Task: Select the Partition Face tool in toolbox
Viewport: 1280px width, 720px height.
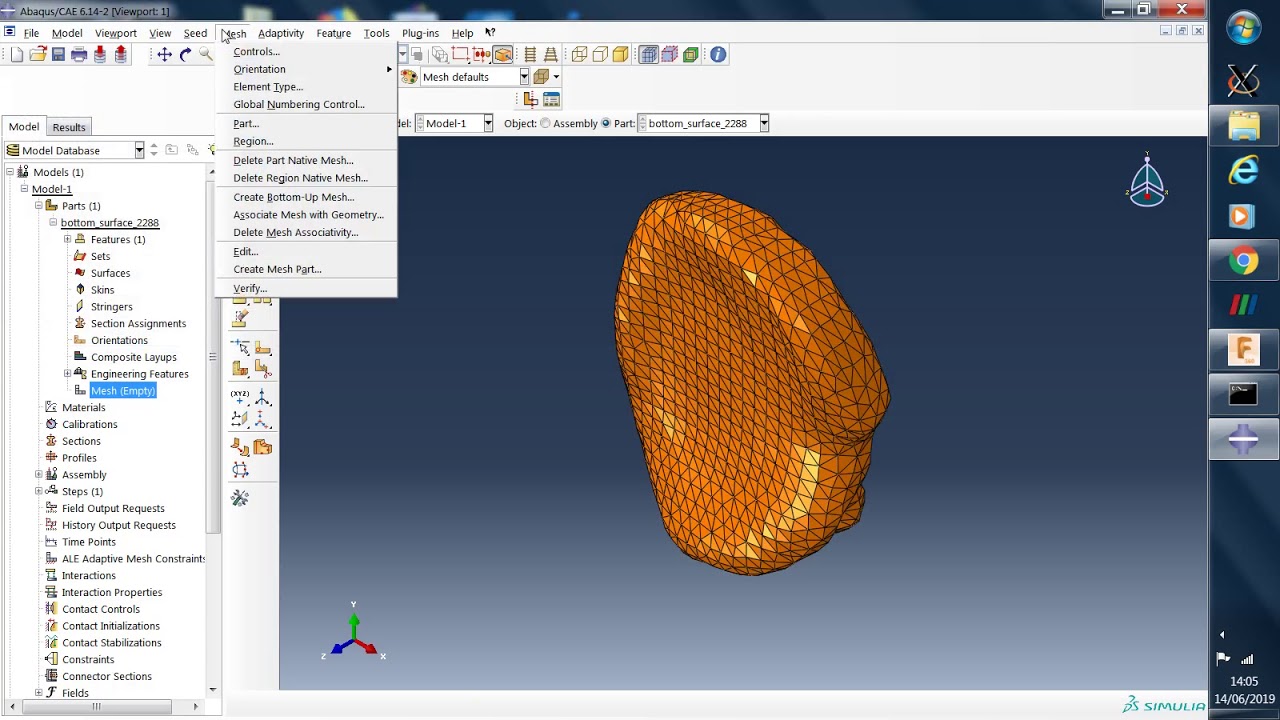Action: [262, 348]
